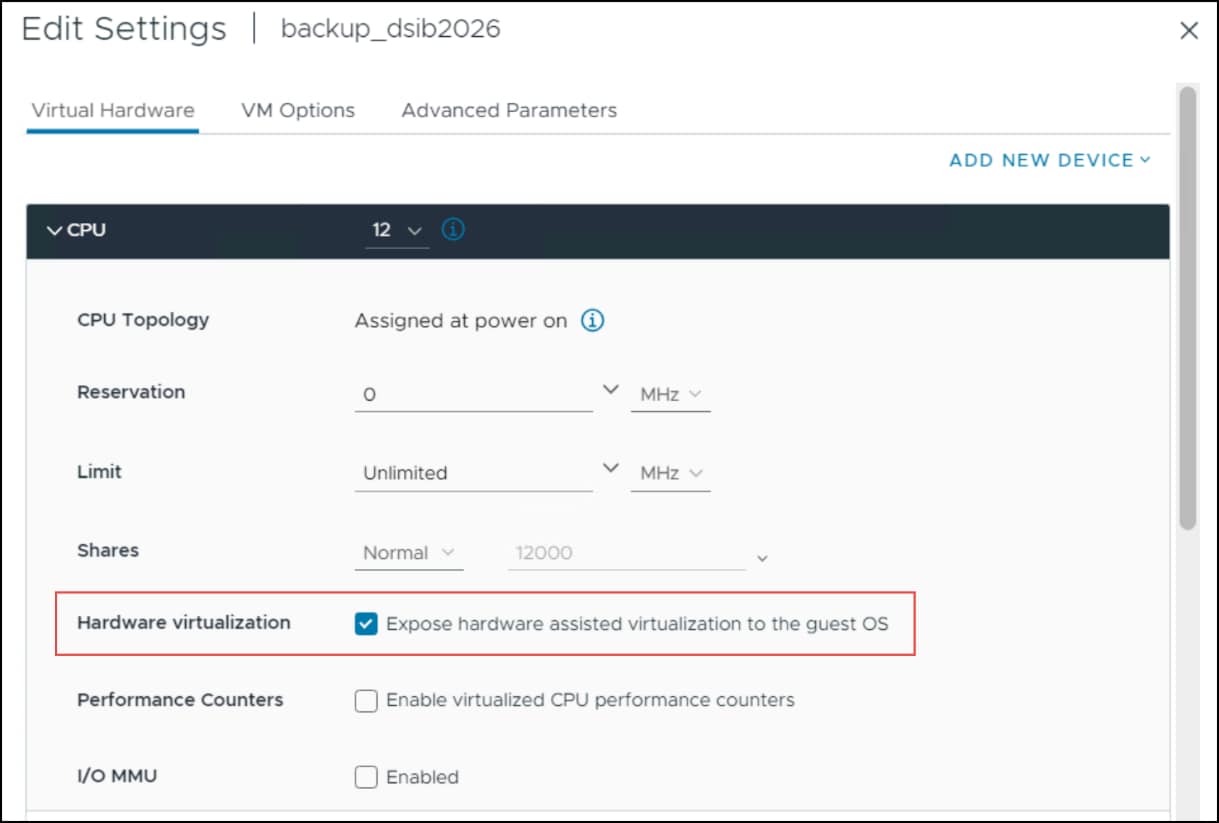1219x823 pixels.
Task: Click Assigned at power on text
Action: [461, 321]
